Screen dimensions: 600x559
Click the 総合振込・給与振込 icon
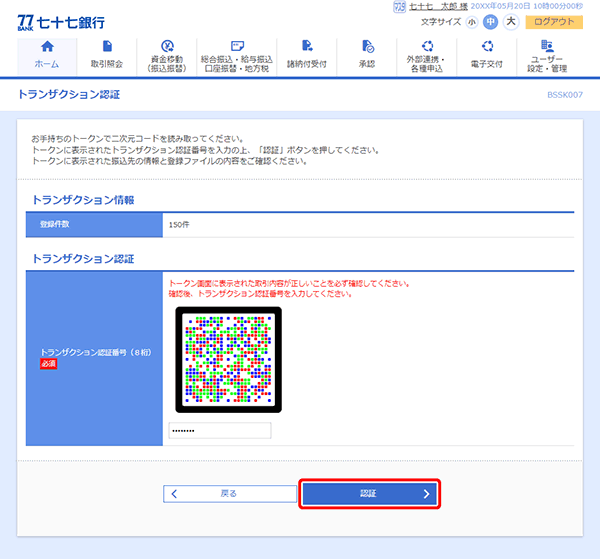(x=237, y=46)
